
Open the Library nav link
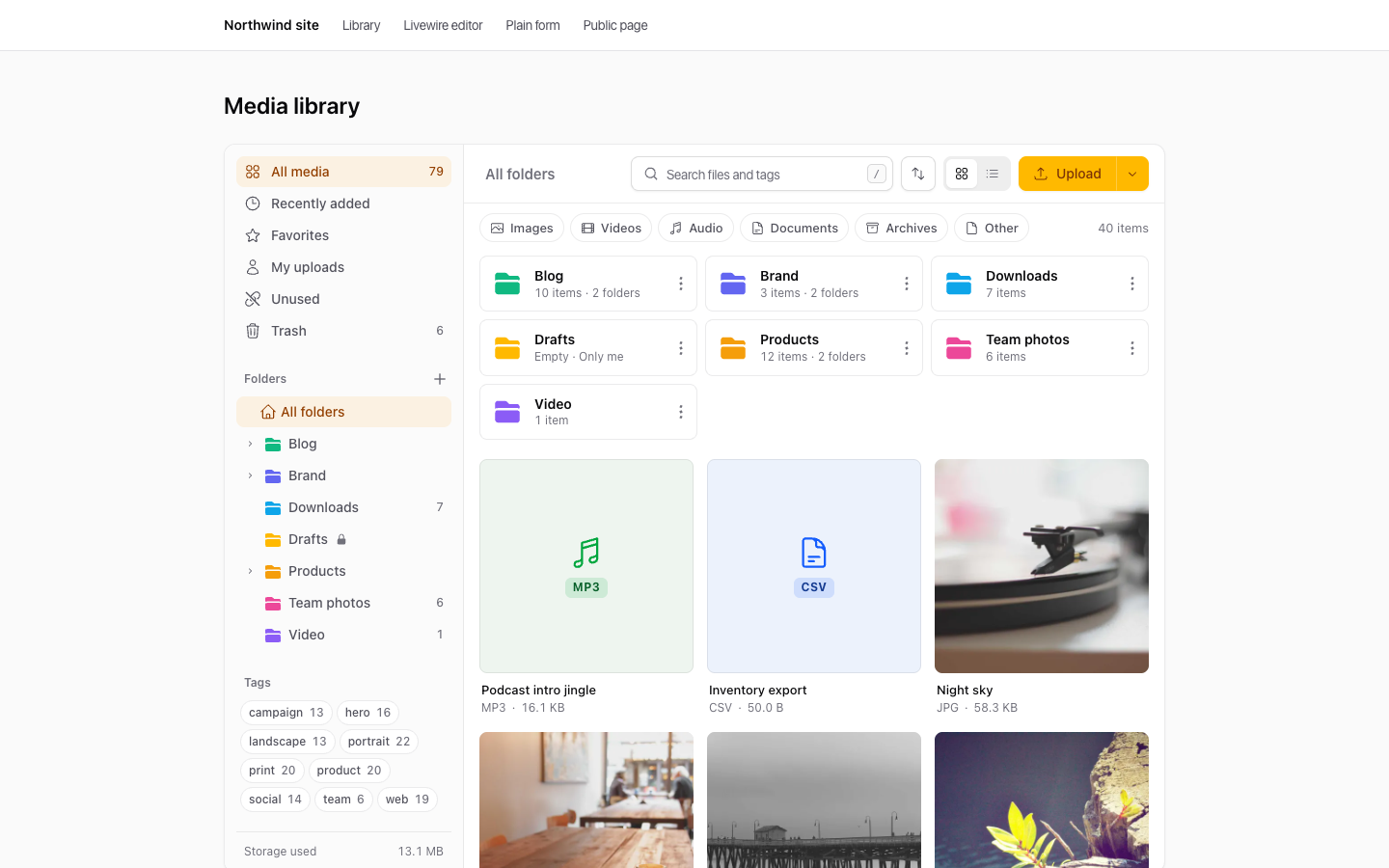coord(361,25)
